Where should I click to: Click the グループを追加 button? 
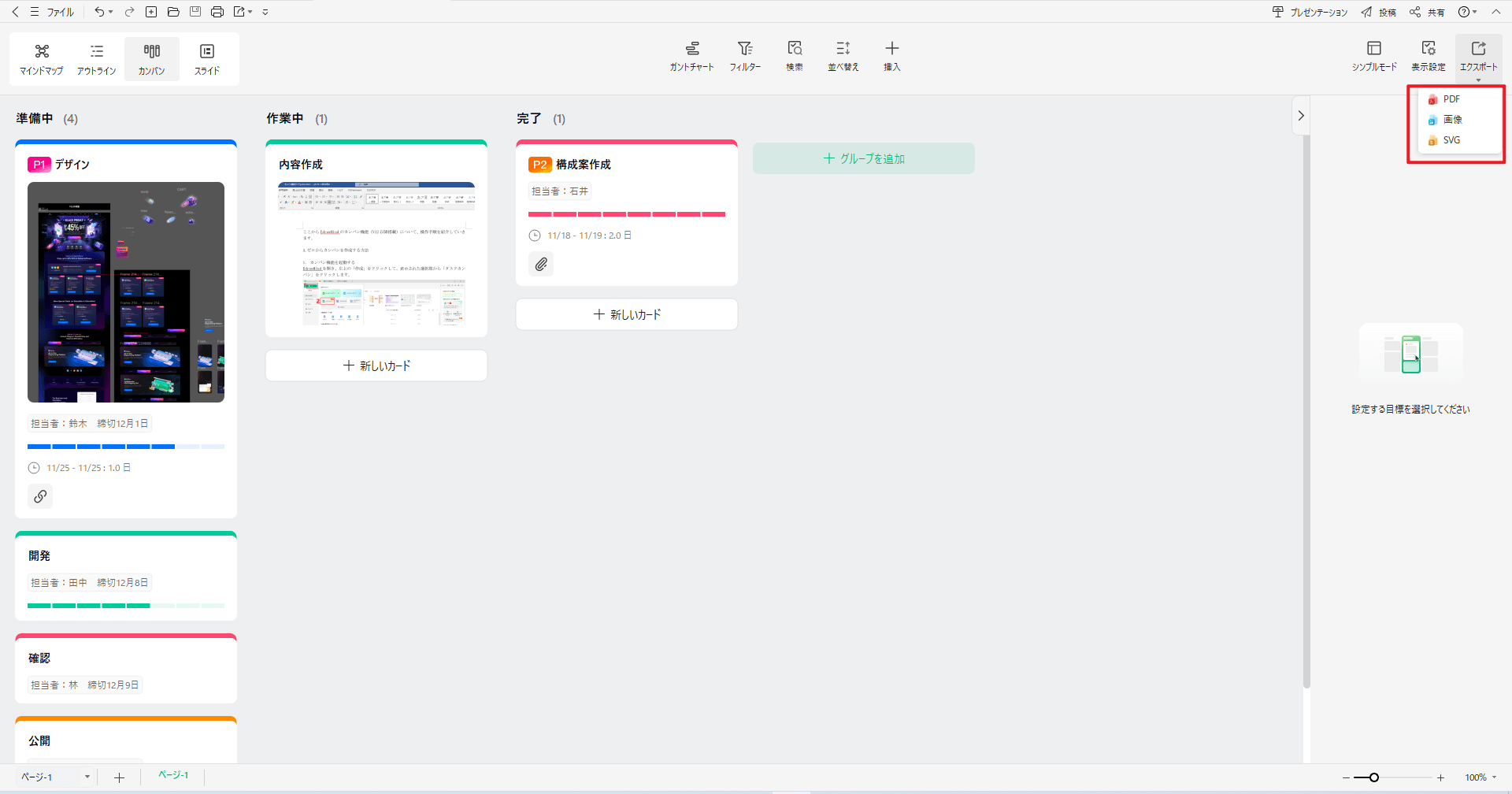point(864,158)
